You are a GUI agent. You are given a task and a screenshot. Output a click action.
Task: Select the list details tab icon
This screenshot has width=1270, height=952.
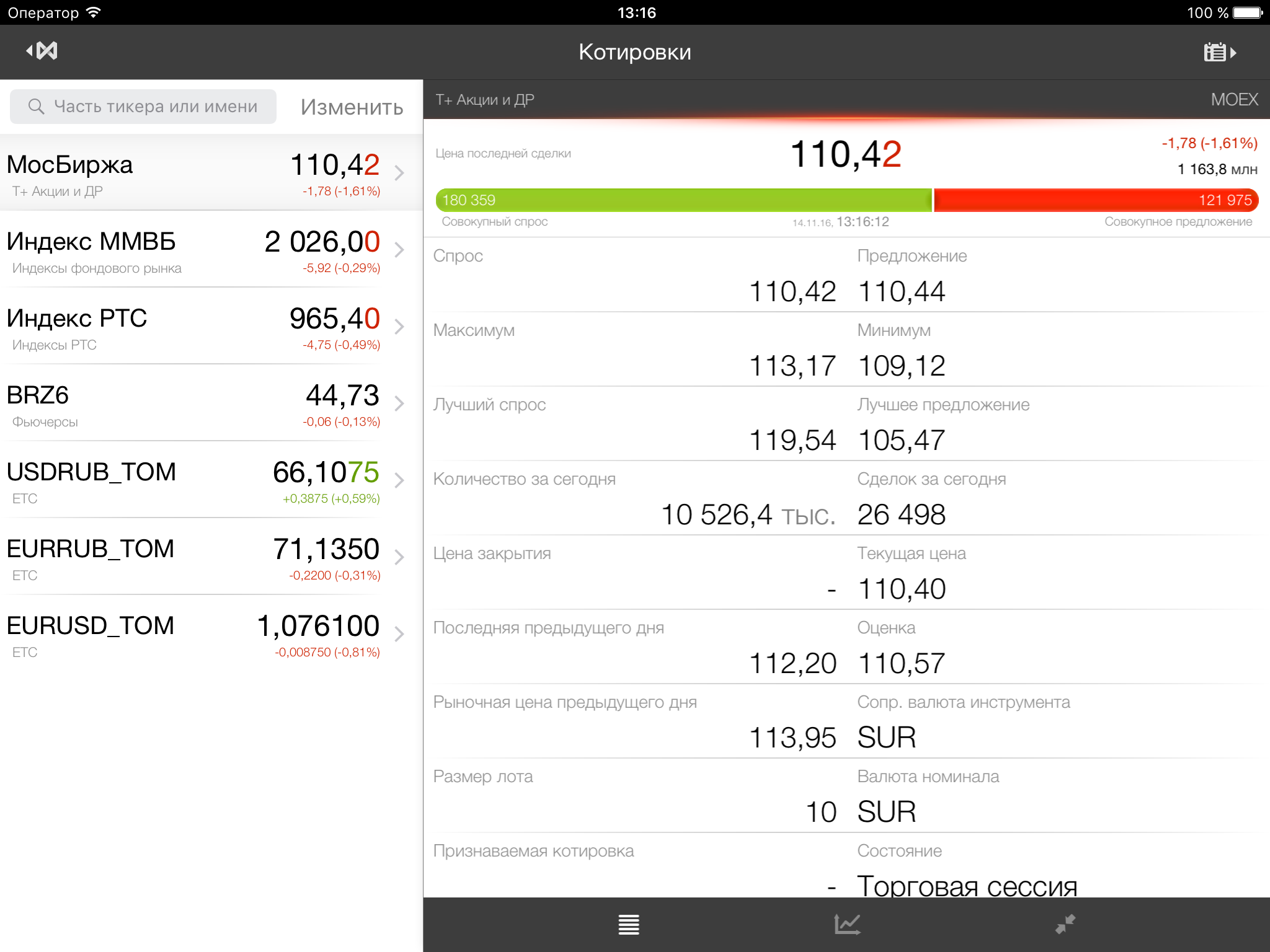[x=628, y=924]
